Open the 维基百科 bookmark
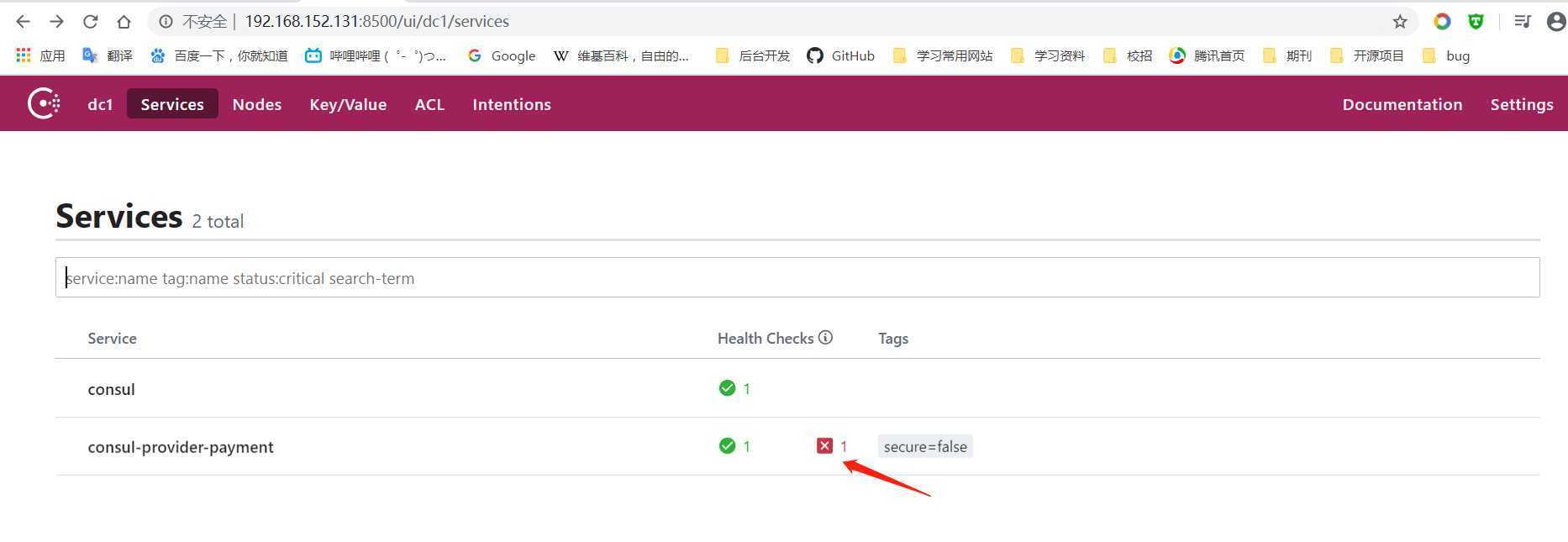 tap(621, 55)
